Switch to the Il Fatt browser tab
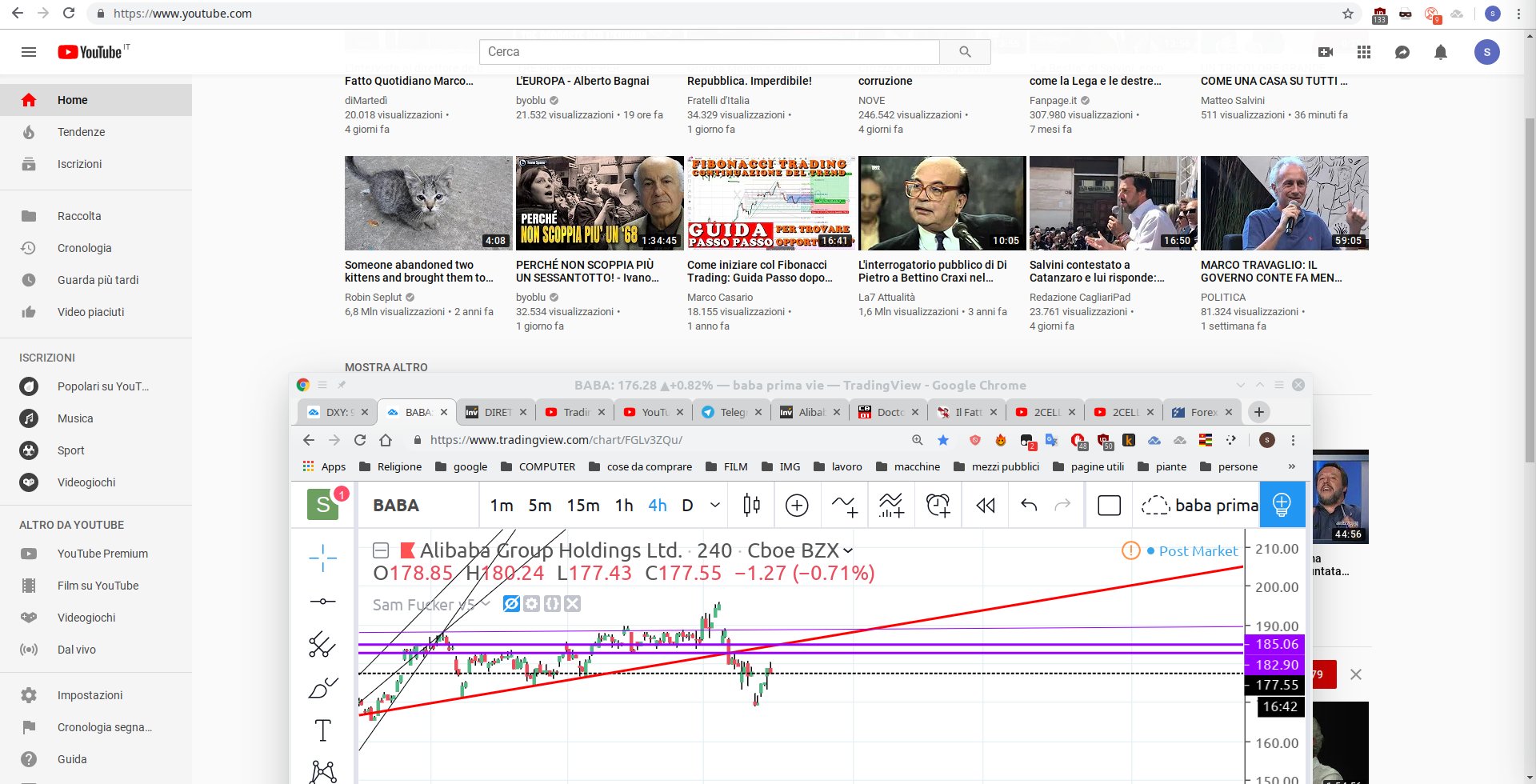The height and width of the screenshot is (784, 1536). [968, 412]
